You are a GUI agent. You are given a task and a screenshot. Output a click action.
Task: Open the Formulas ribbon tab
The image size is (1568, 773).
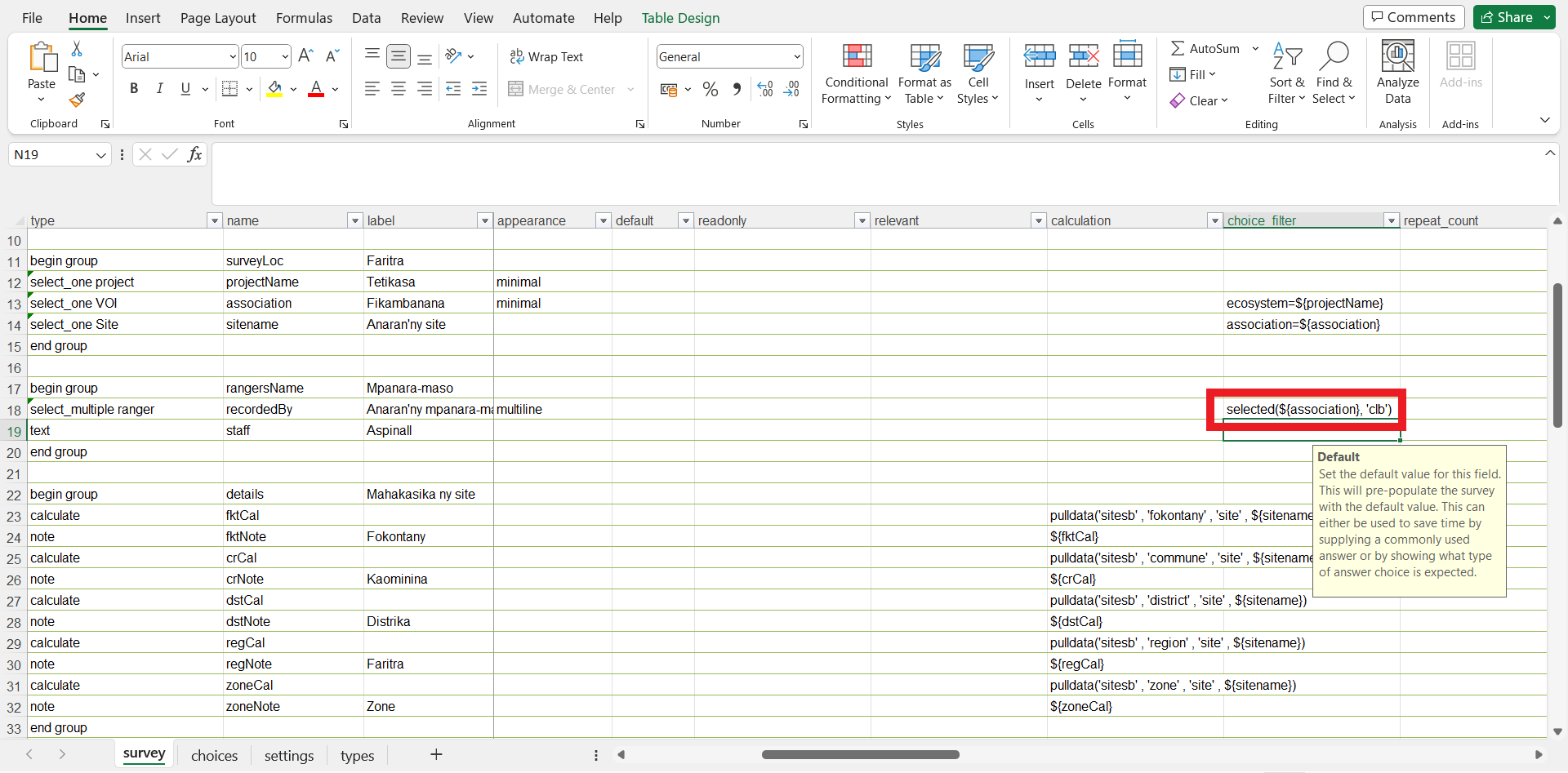tap(304, 18)
